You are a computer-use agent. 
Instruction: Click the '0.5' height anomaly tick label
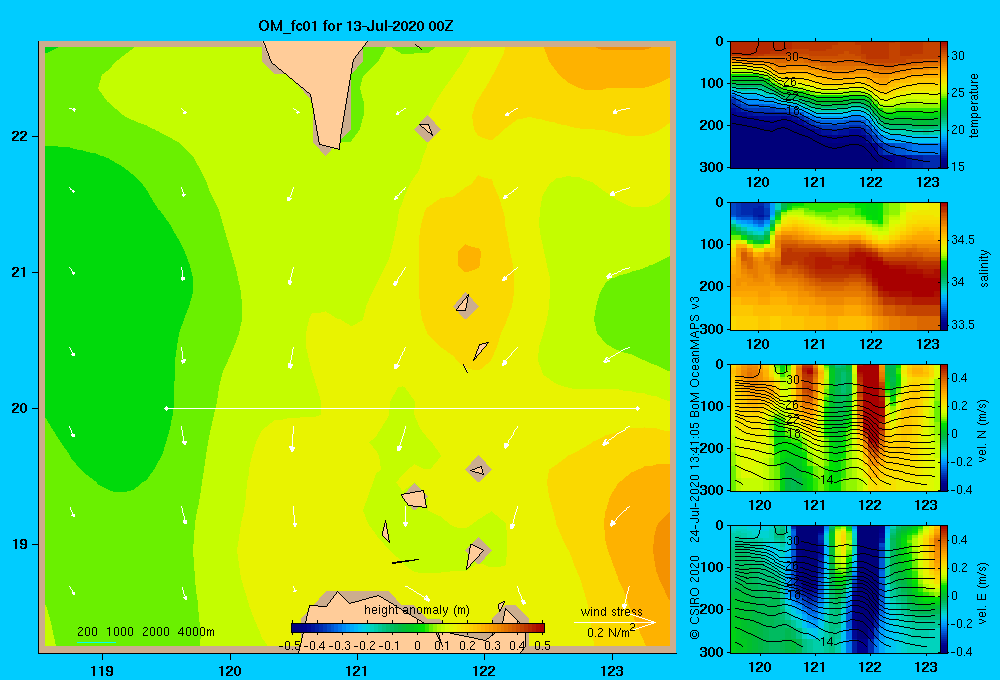[542, 645]
